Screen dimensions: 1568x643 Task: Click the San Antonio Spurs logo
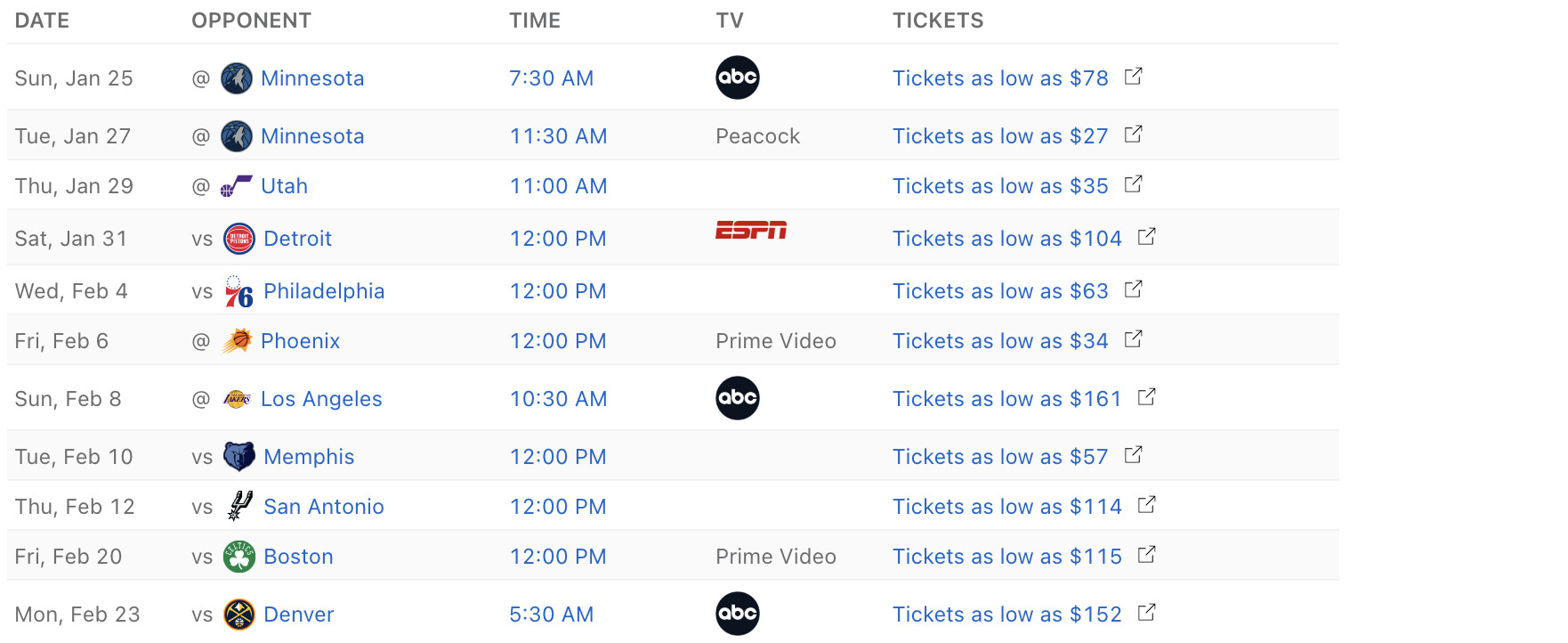point(239,507)
